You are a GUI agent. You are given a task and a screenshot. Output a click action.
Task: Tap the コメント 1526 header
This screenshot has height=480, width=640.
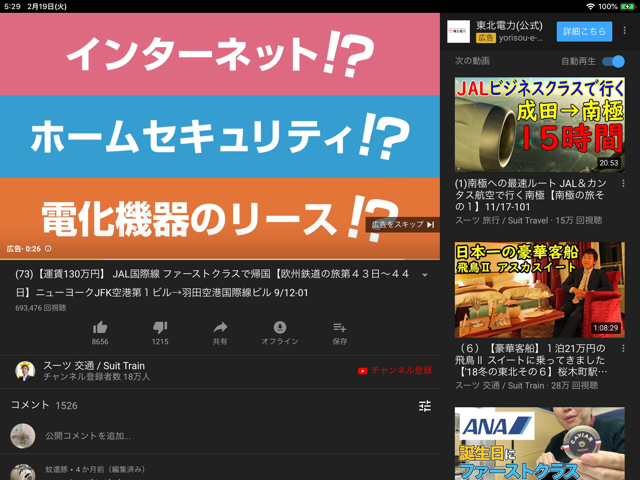pyautogui.click(x=44, y=405)
